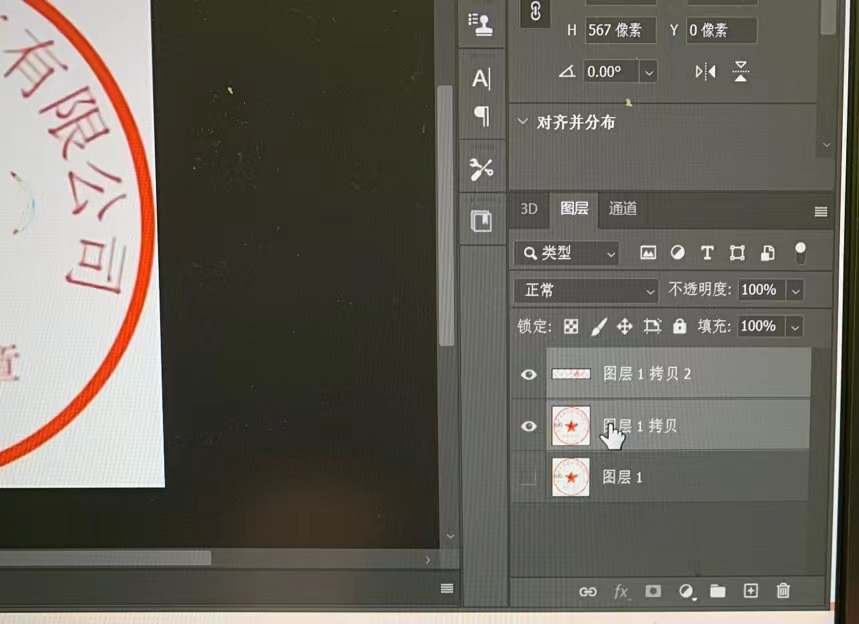Collapse the 对齐并分布 section

tap(522, 121)
